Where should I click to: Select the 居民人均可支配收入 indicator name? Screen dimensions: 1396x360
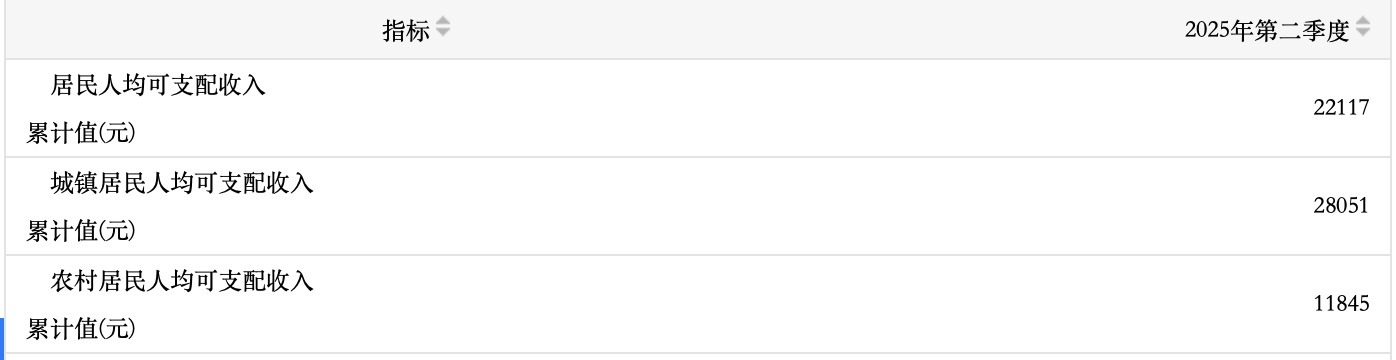(x=159, y=85)
